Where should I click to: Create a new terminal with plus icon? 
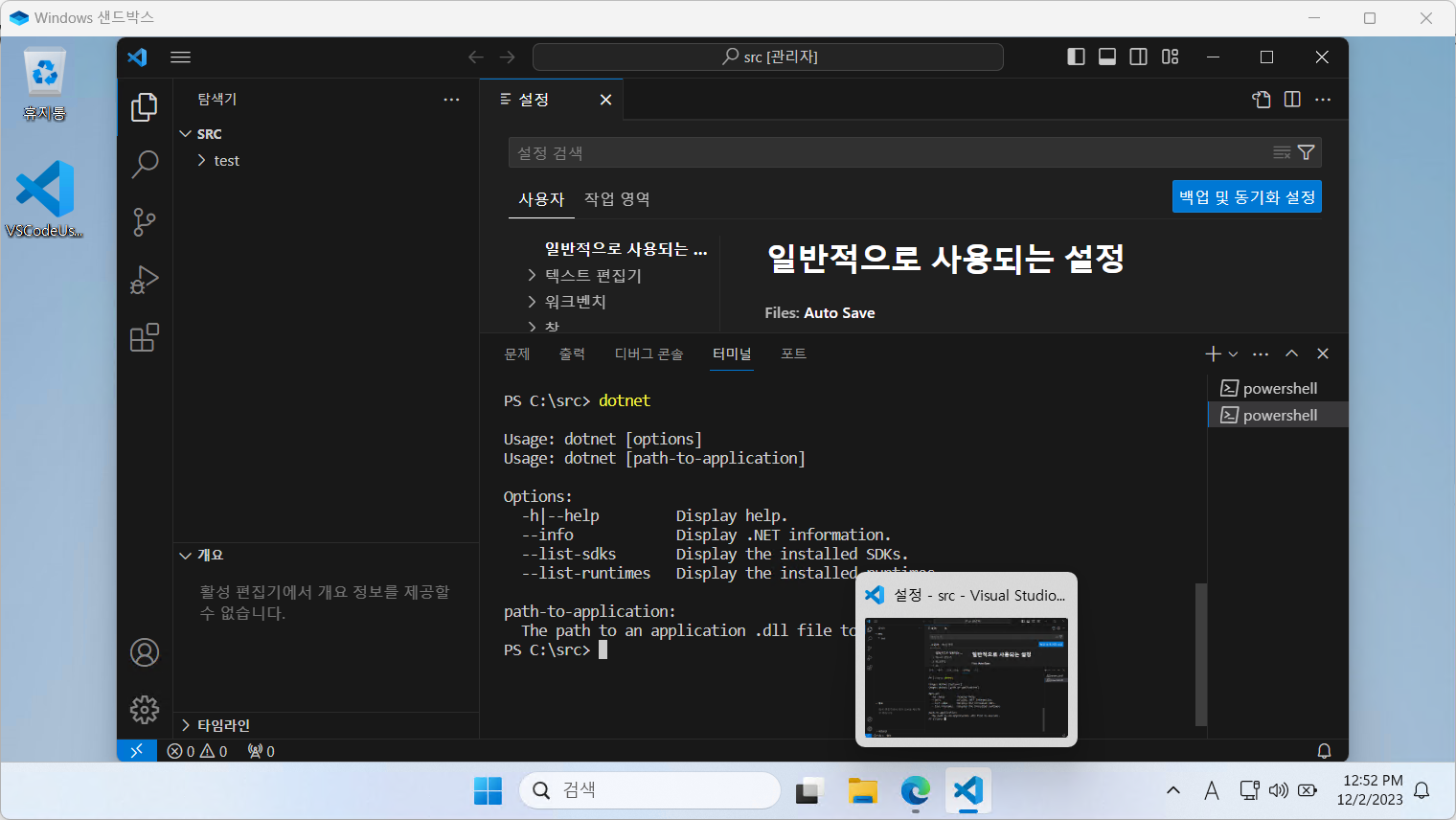pyautogui.click(x=1213, y=353)
